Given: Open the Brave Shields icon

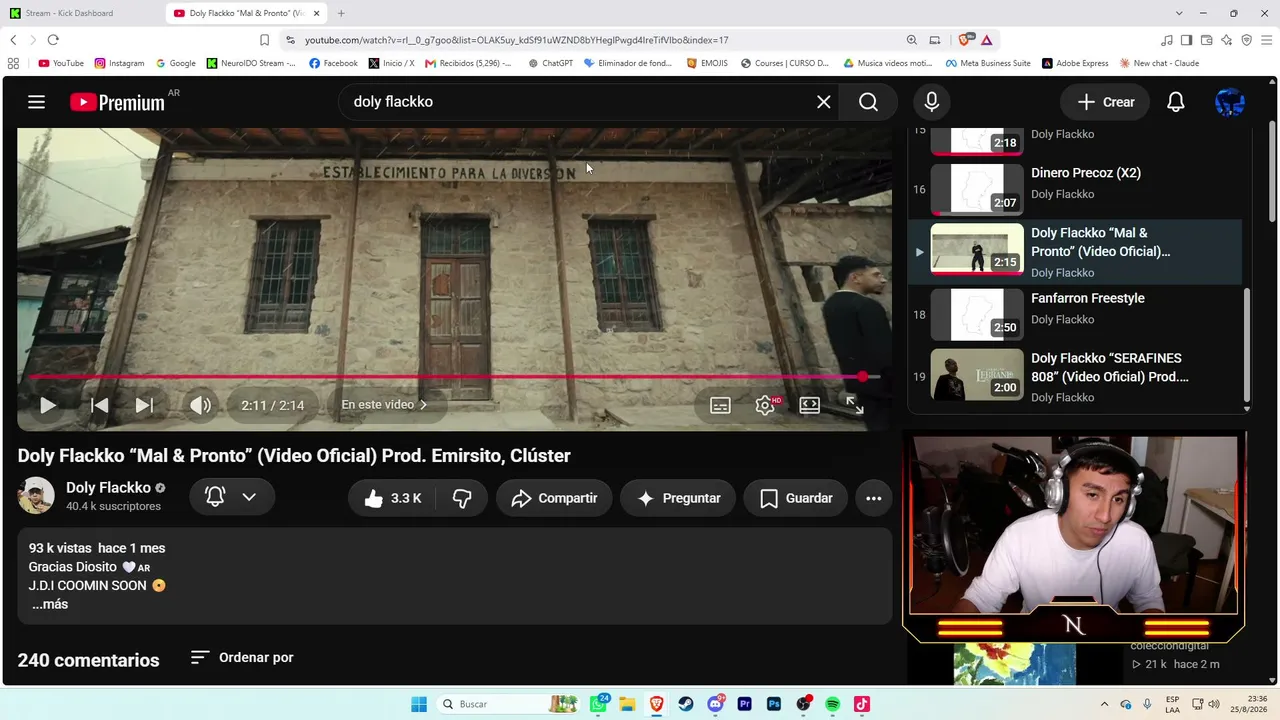Looking at the screenshot, I should (x=965, y=40).
